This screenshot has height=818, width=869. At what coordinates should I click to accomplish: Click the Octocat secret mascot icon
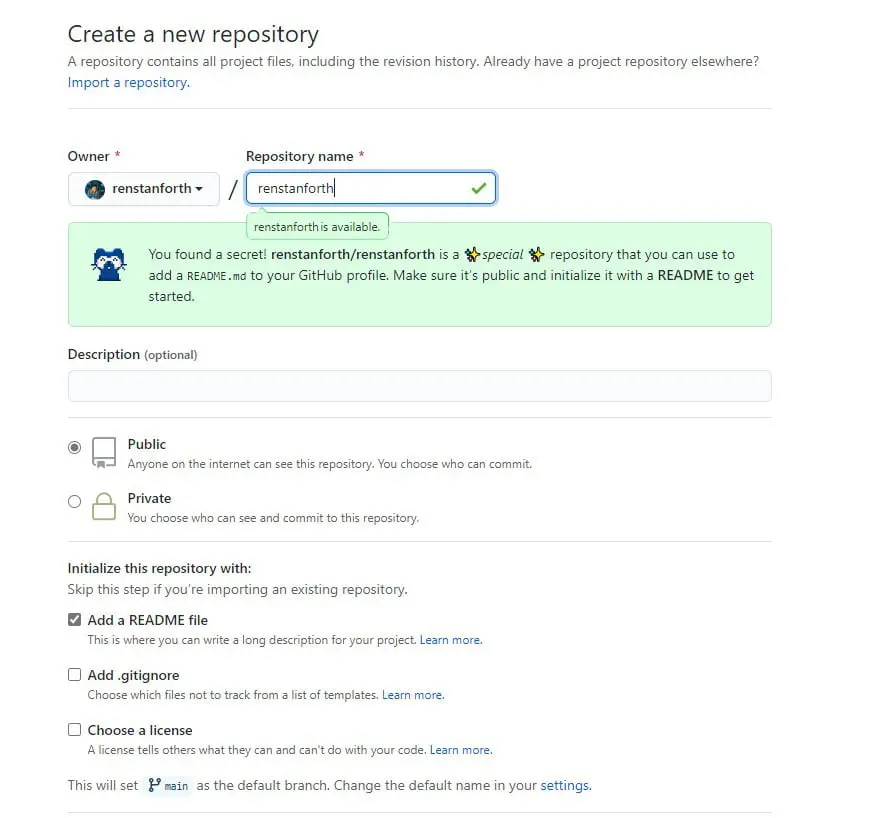coord(109,264)
